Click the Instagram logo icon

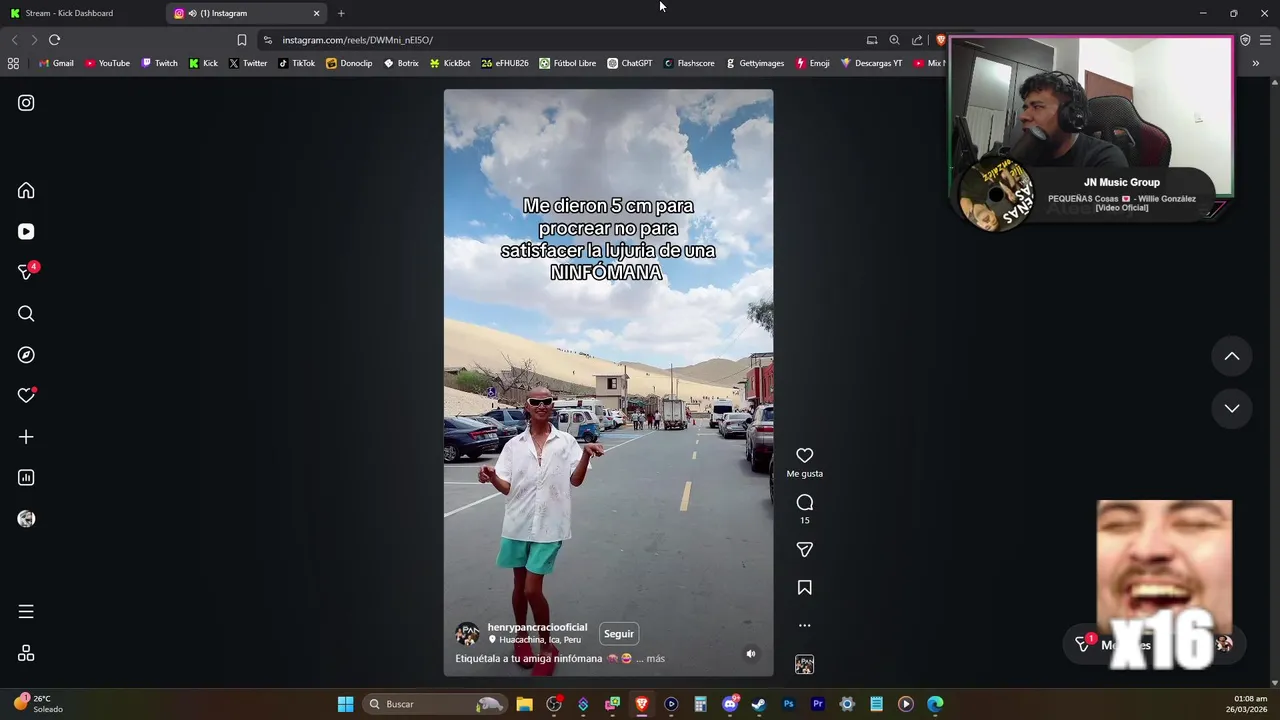coord(26,103)
